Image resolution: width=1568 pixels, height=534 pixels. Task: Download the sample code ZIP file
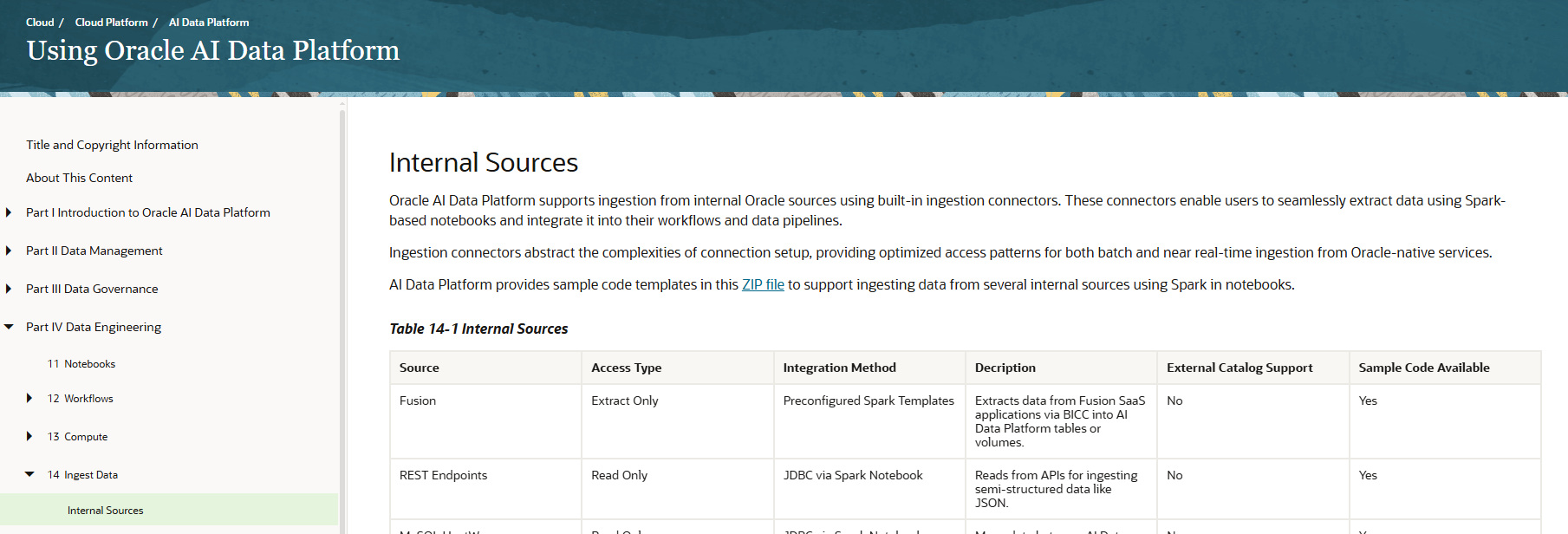763,284
